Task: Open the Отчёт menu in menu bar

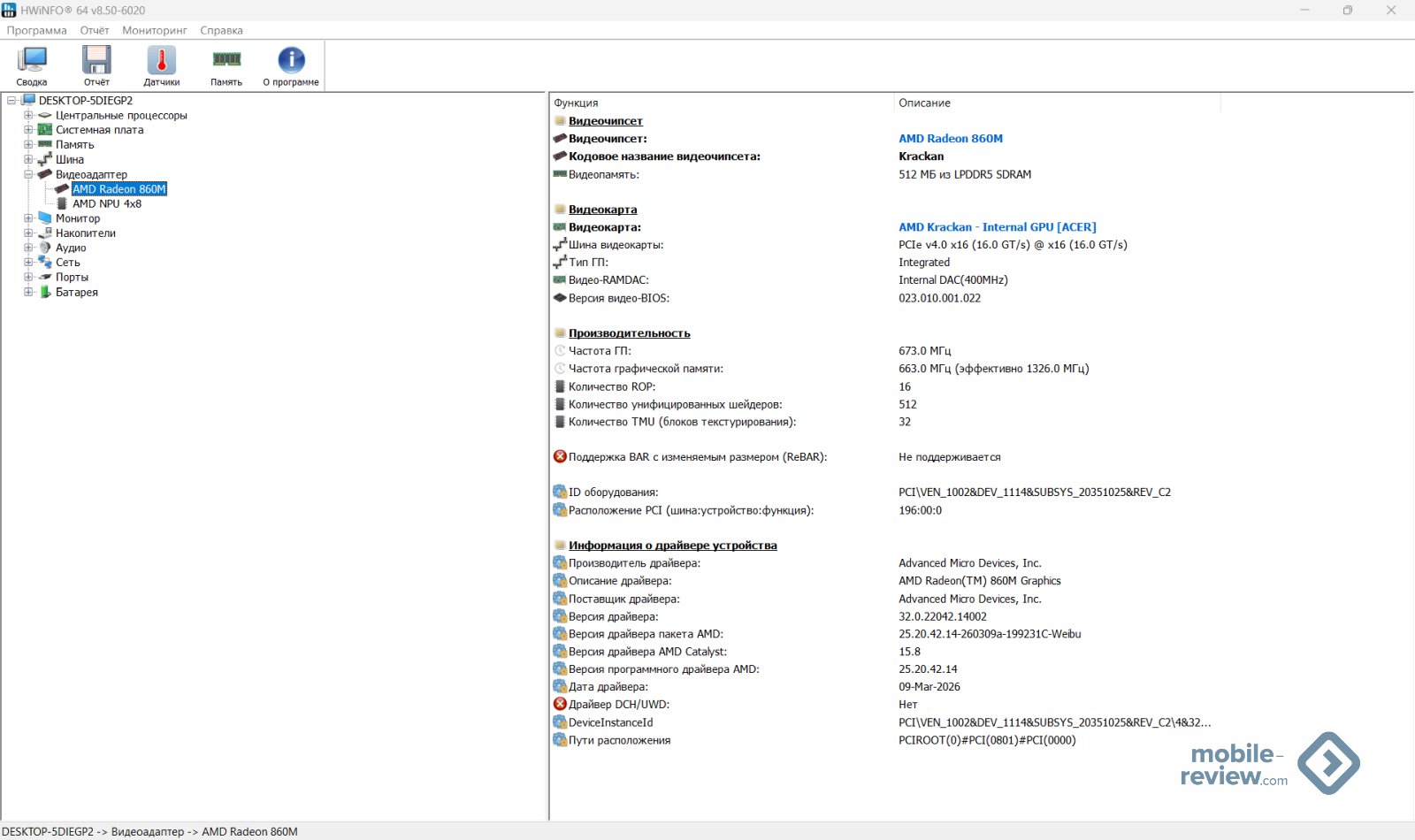Action: 95,30
